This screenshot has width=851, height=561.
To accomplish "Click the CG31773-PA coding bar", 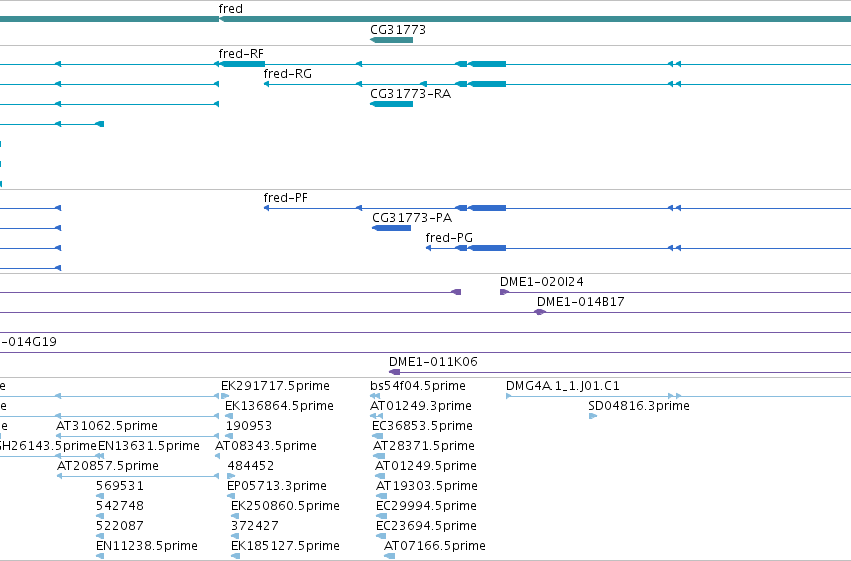I will point(391,228).
